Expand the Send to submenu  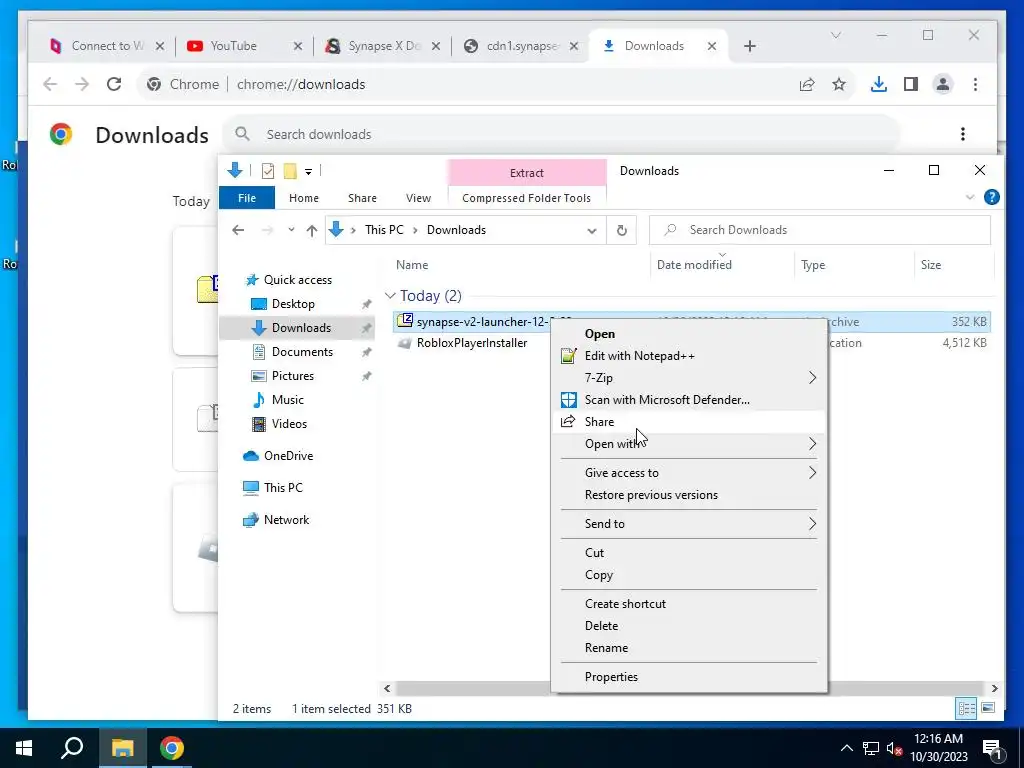[688, 524]
